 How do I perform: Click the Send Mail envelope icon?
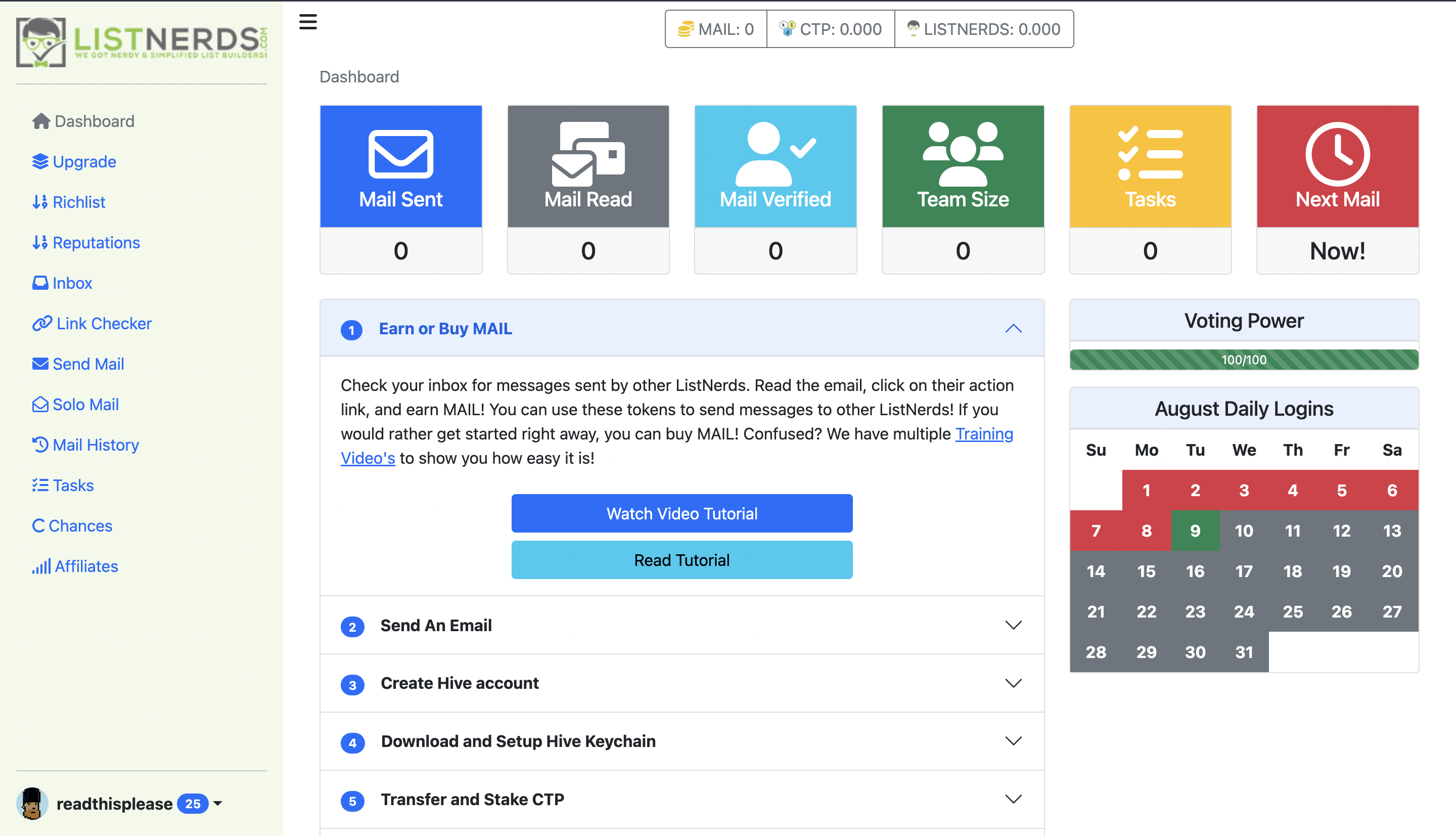pos(40,364)
